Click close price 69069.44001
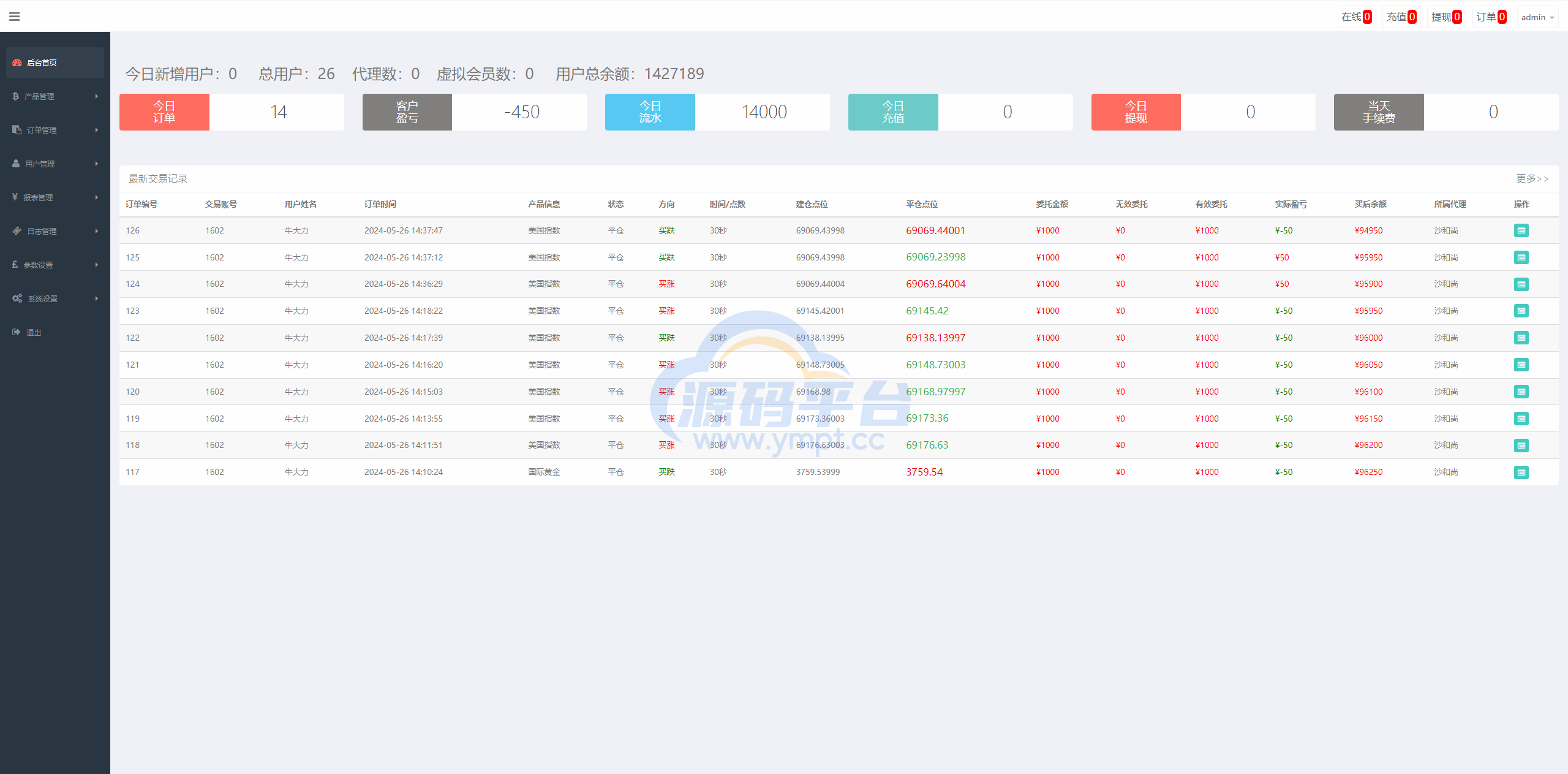Viewport: 1568px width, 774px height. [x=935, y=230]
